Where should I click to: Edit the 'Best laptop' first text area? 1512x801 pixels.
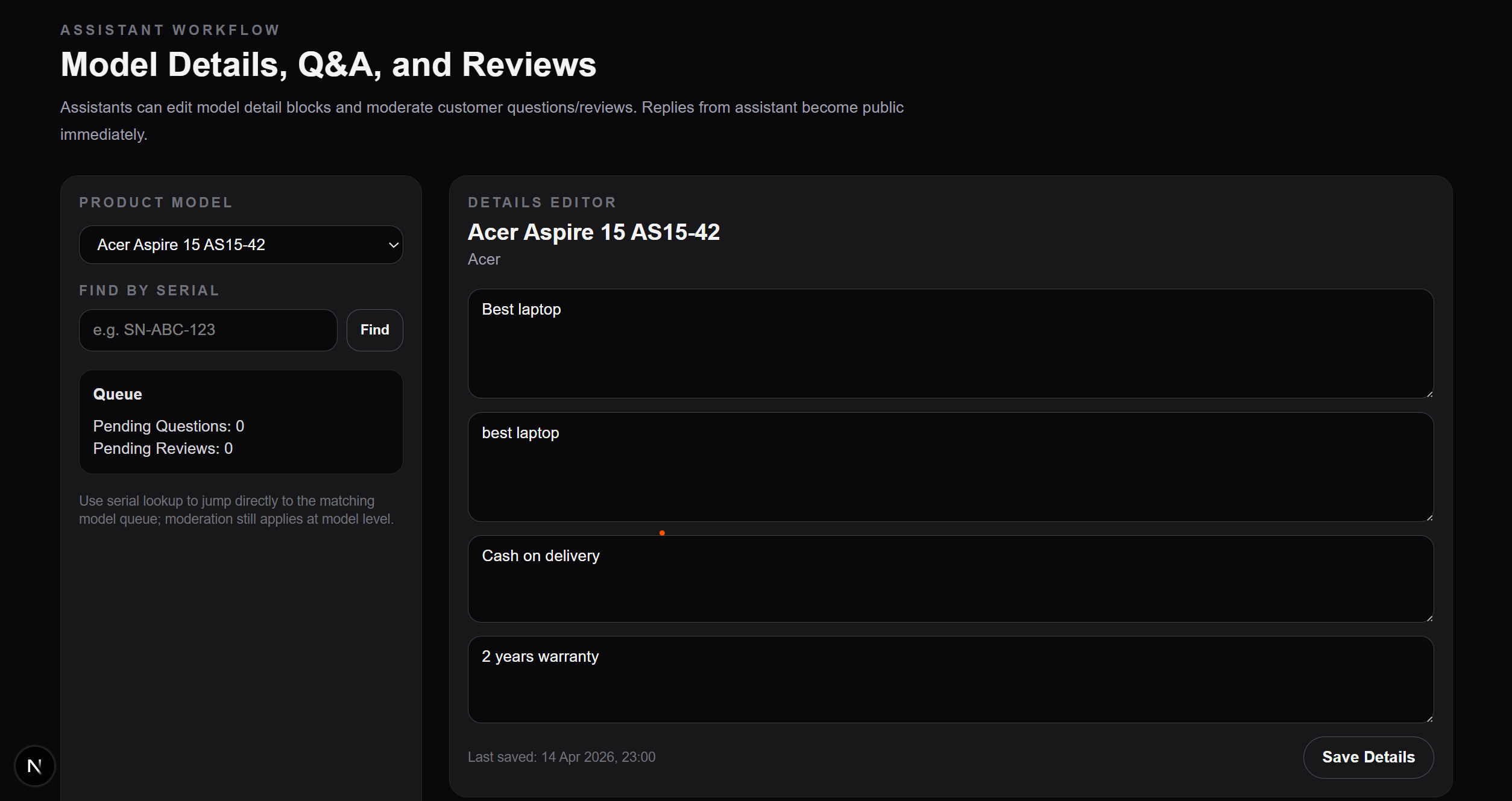(950, 344)
